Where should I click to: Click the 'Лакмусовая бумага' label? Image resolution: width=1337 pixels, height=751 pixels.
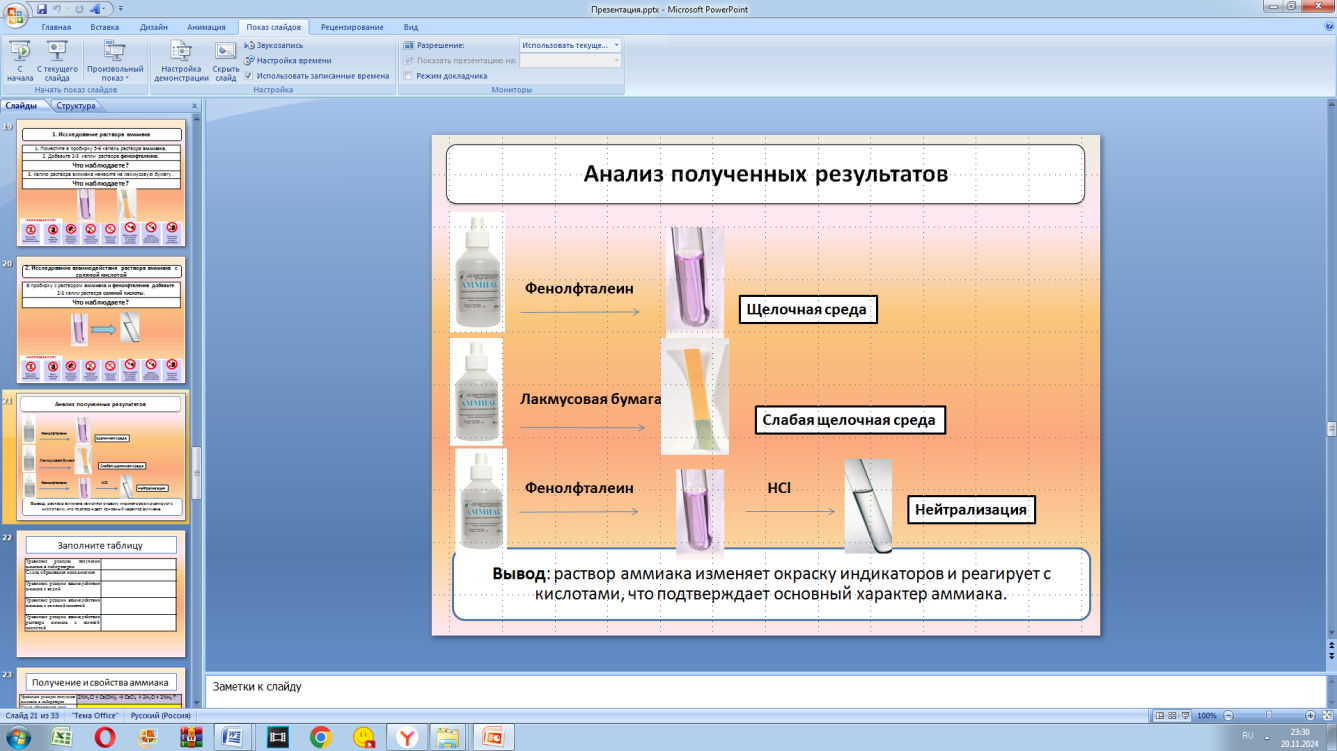(591, 399)
